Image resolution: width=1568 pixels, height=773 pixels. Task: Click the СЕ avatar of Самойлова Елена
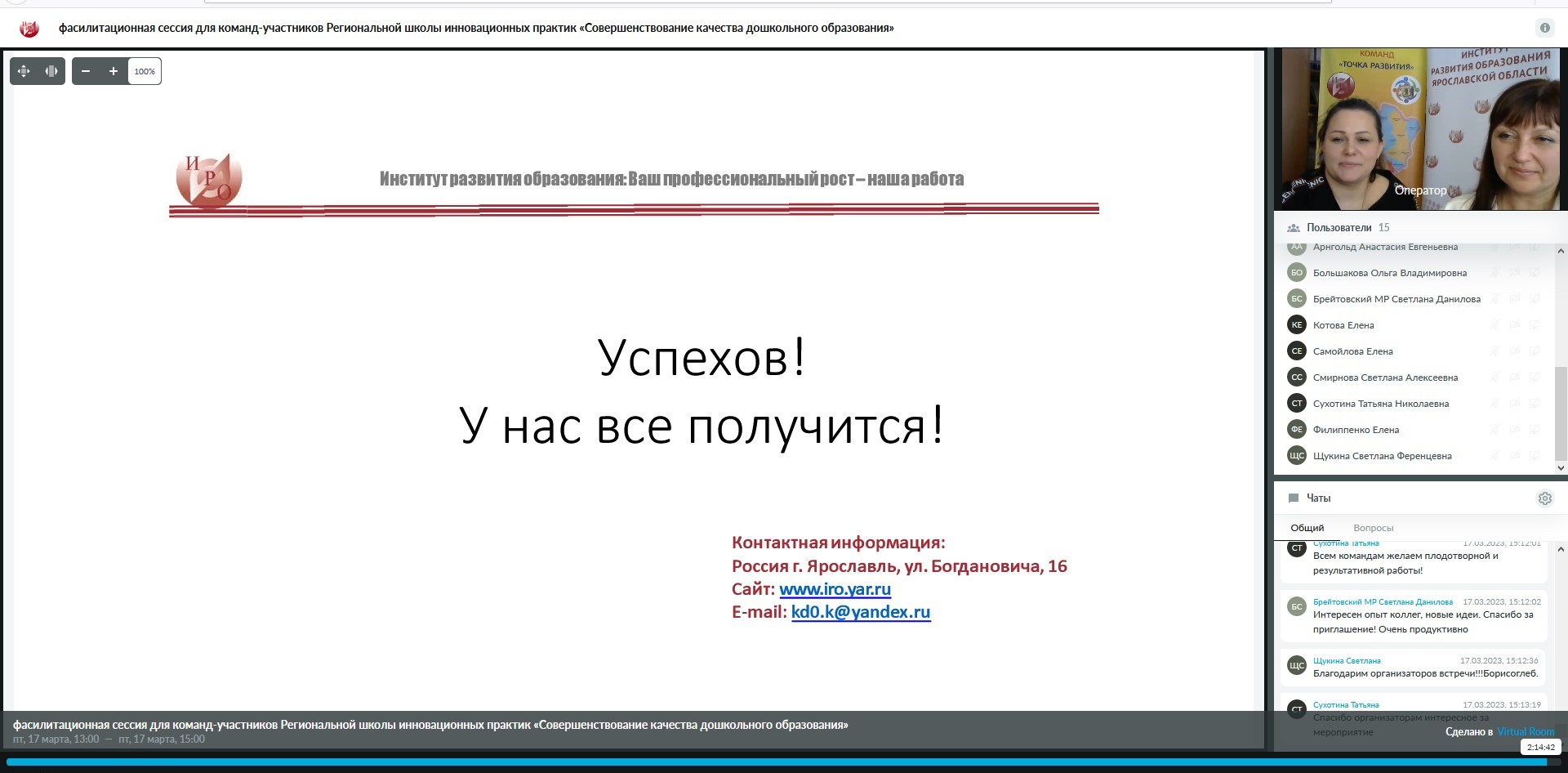[x=1297, y=351]
